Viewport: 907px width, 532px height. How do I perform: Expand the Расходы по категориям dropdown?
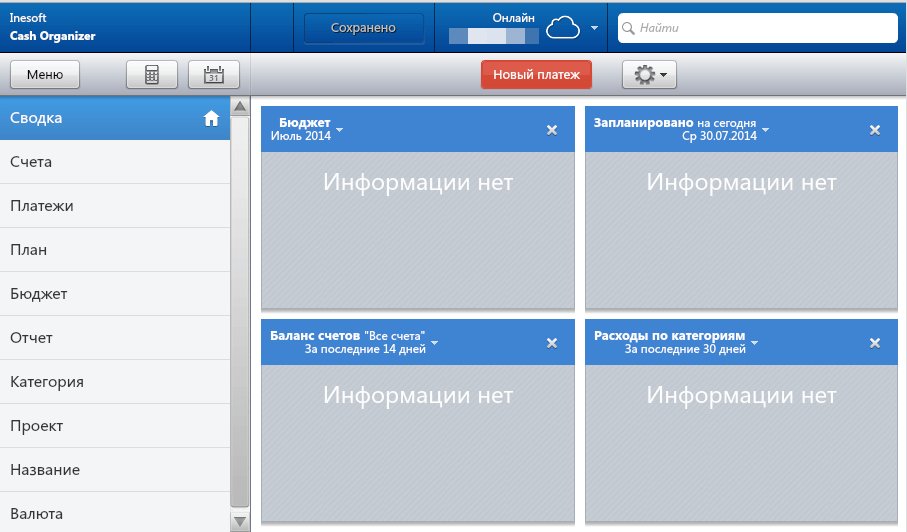coord(754,343)
